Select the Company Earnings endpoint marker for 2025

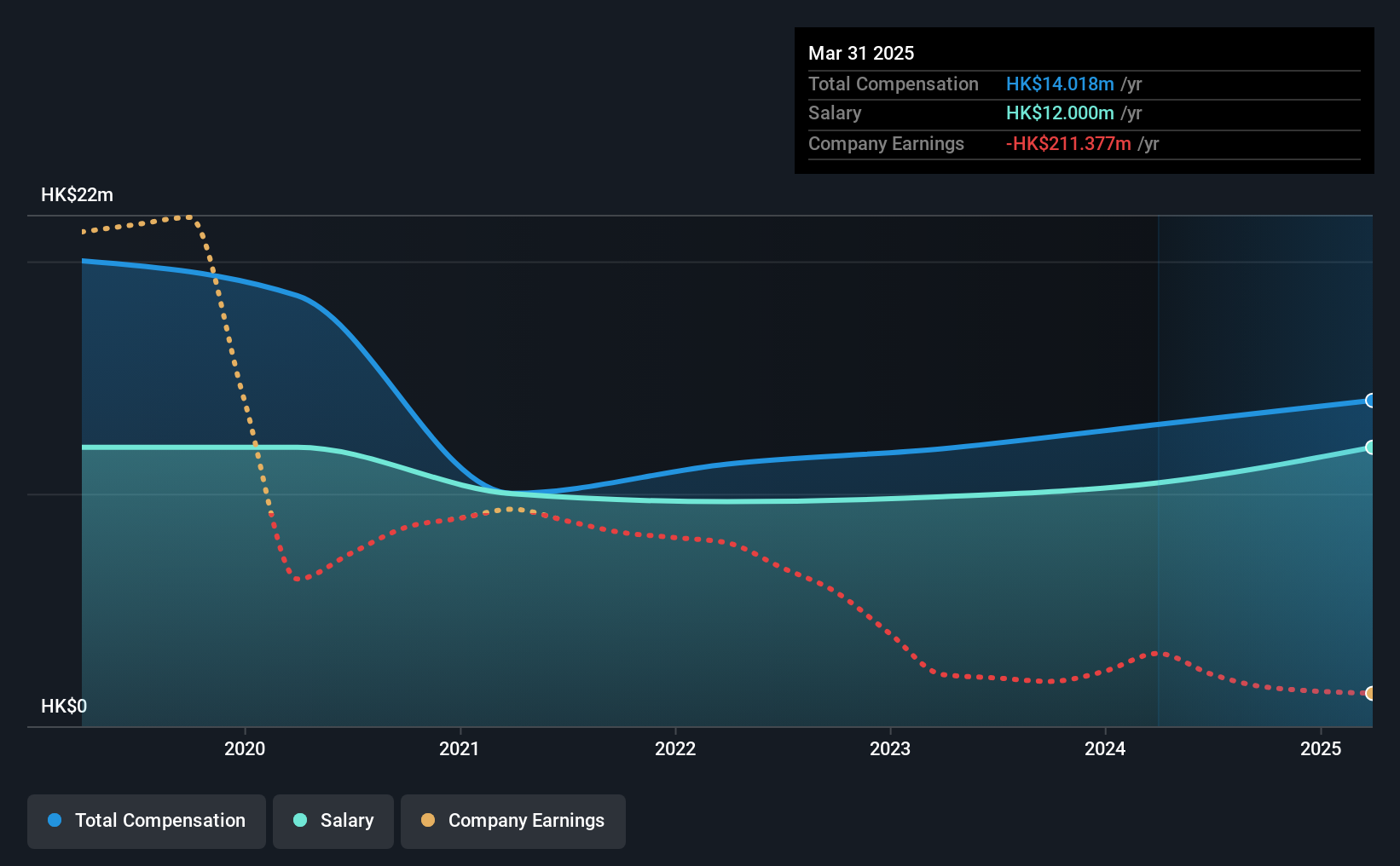coord(1370,694)
